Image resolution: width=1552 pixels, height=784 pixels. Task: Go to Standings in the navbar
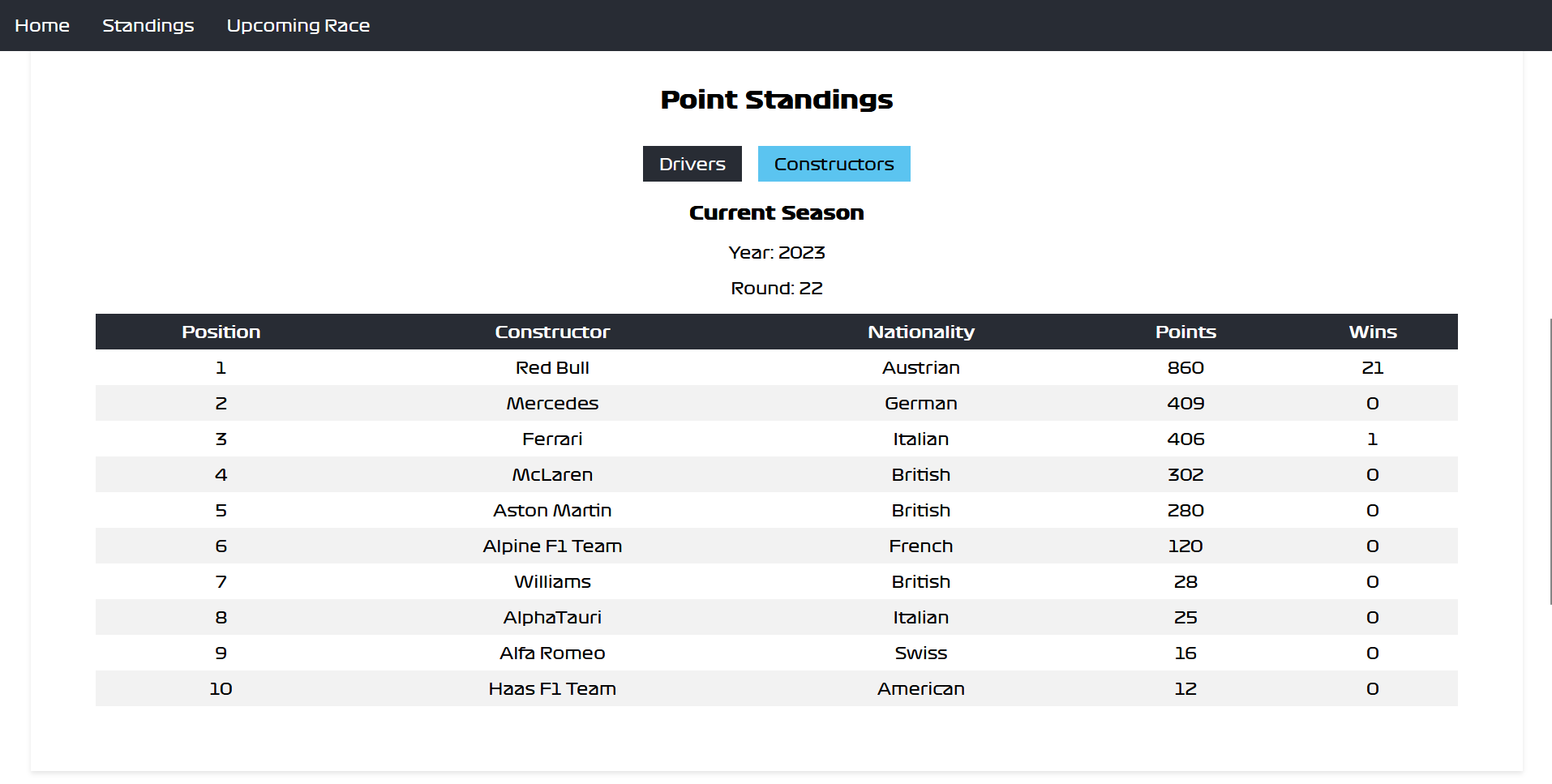click(148, 25)
